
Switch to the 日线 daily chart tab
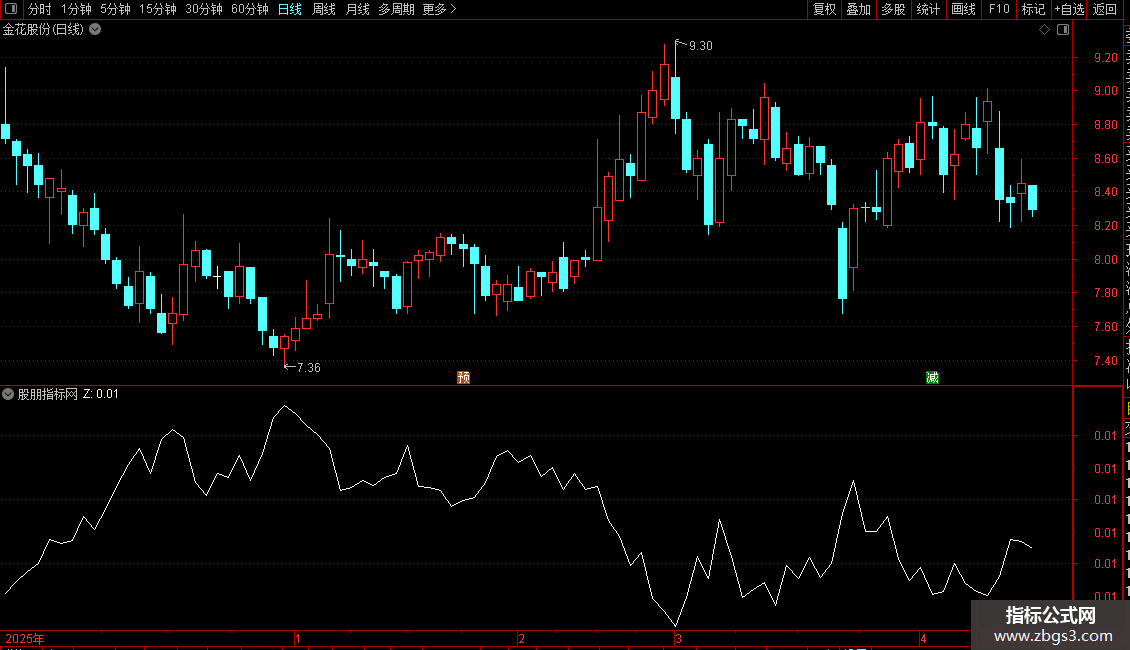coord(290,9)
